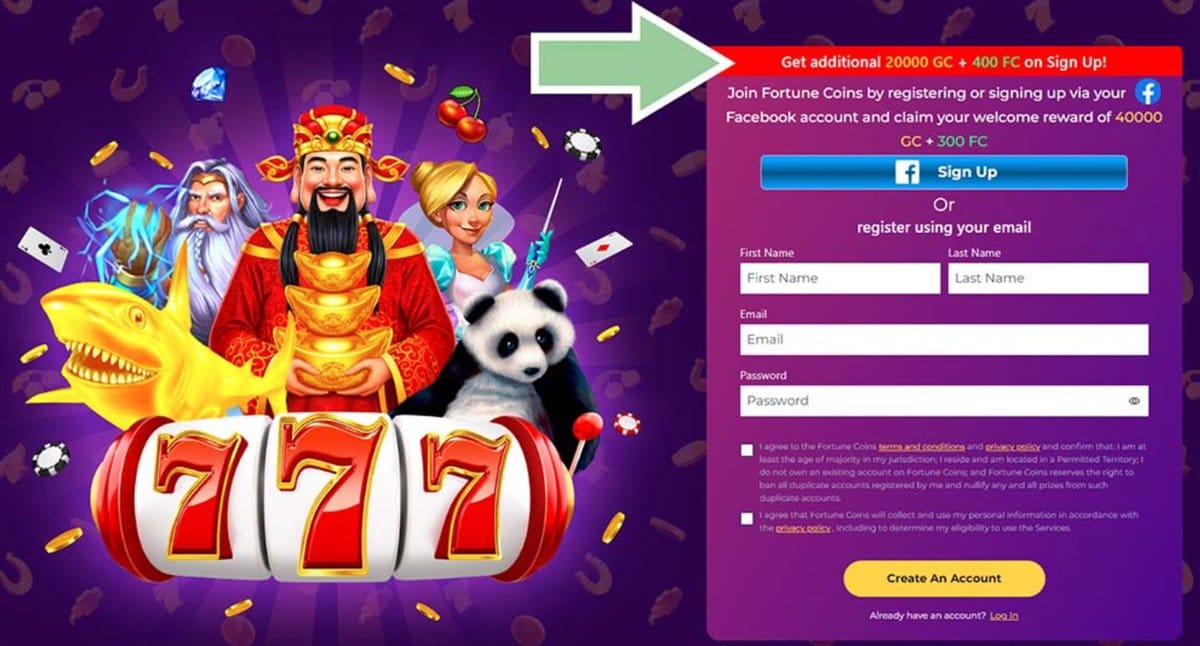Click the Facebook Sign Up button
This screenshot has height=646, width=1200.
943,172
